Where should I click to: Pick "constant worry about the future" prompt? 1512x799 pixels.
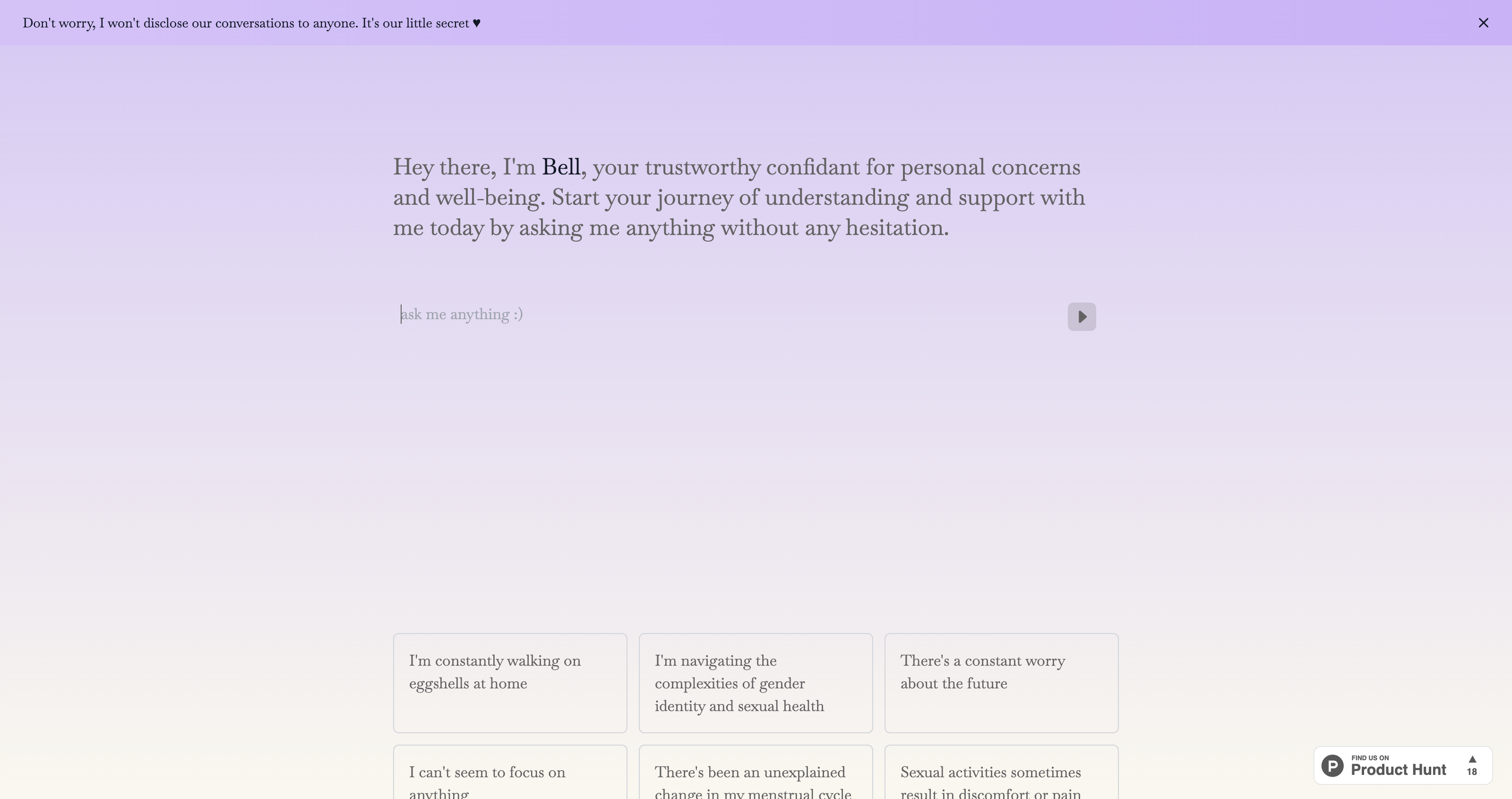pyautogui.click(x=1001, y=683)
